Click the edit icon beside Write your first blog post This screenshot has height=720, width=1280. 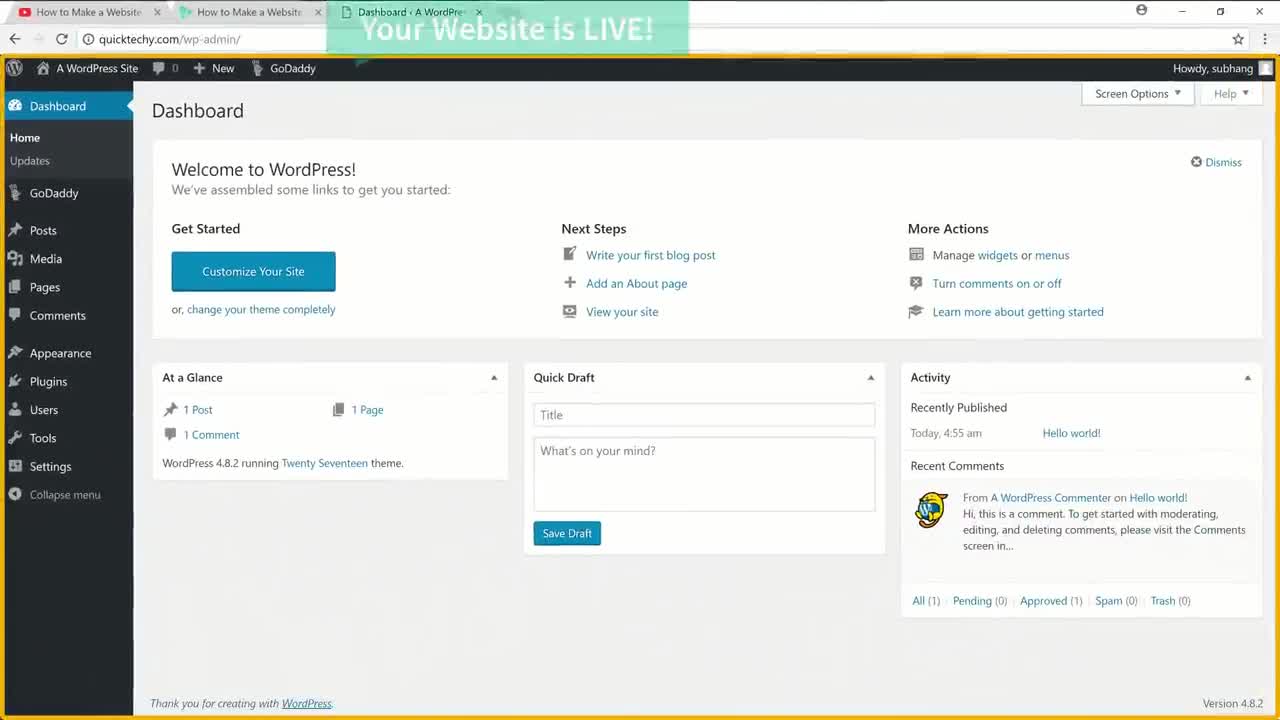pyautogui.click(x=569, y=254)
